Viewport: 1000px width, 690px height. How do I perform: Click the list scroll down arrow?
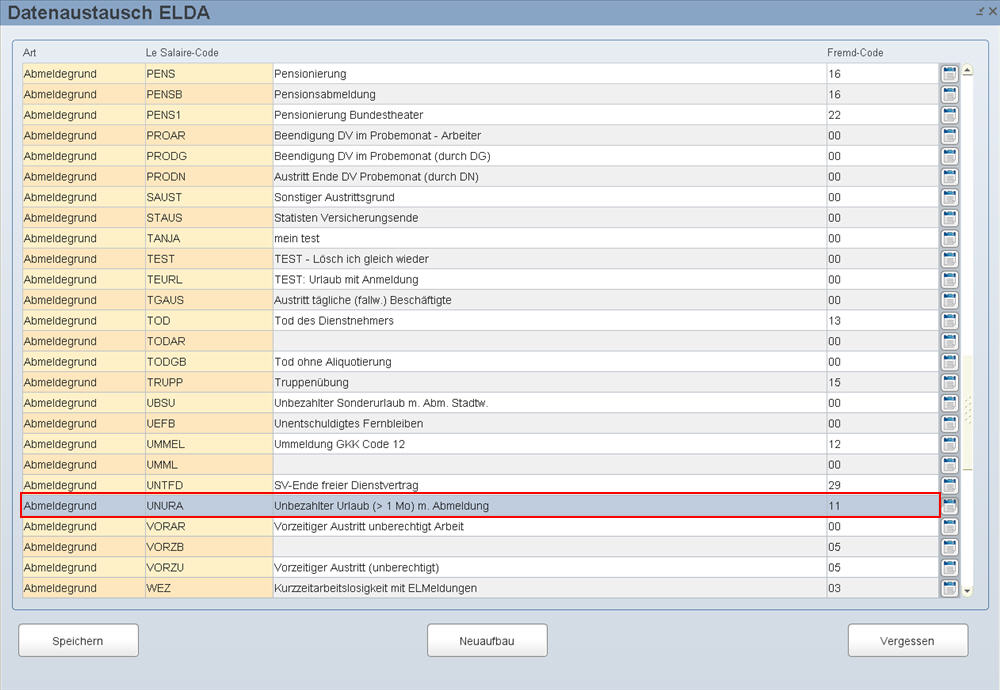click(967, 591)
